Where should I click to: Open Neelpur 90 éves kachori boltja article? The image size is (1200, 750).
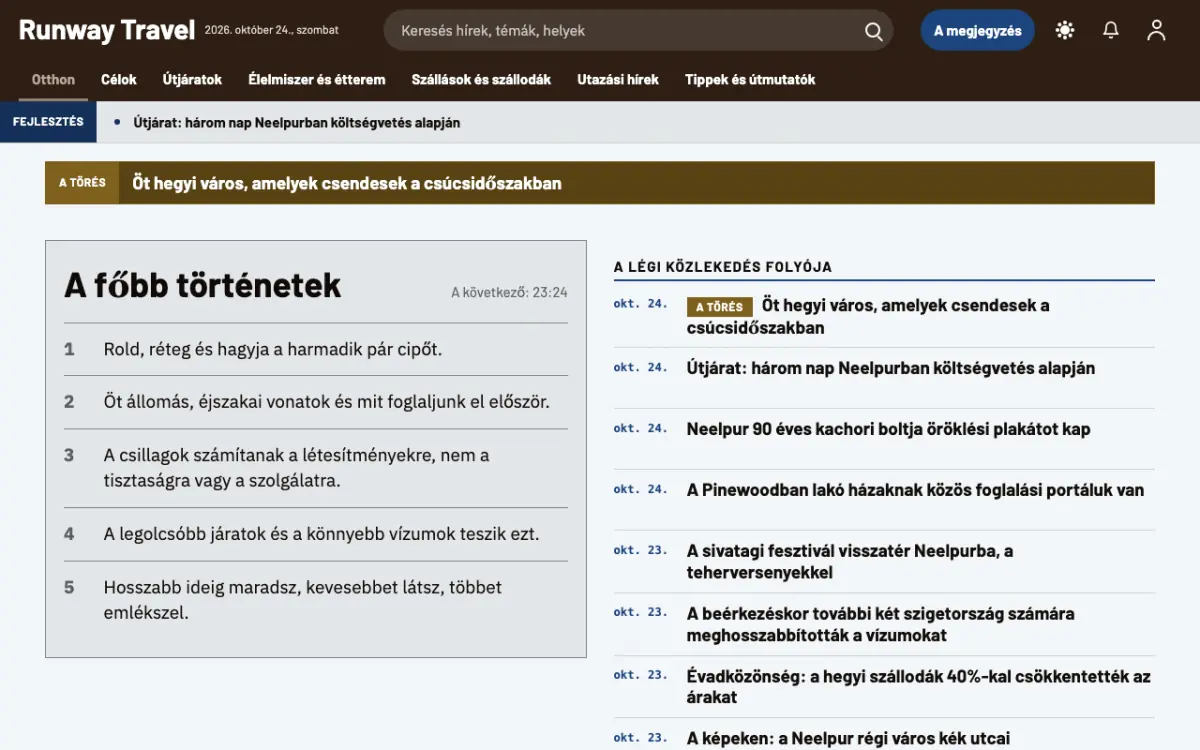888,429
